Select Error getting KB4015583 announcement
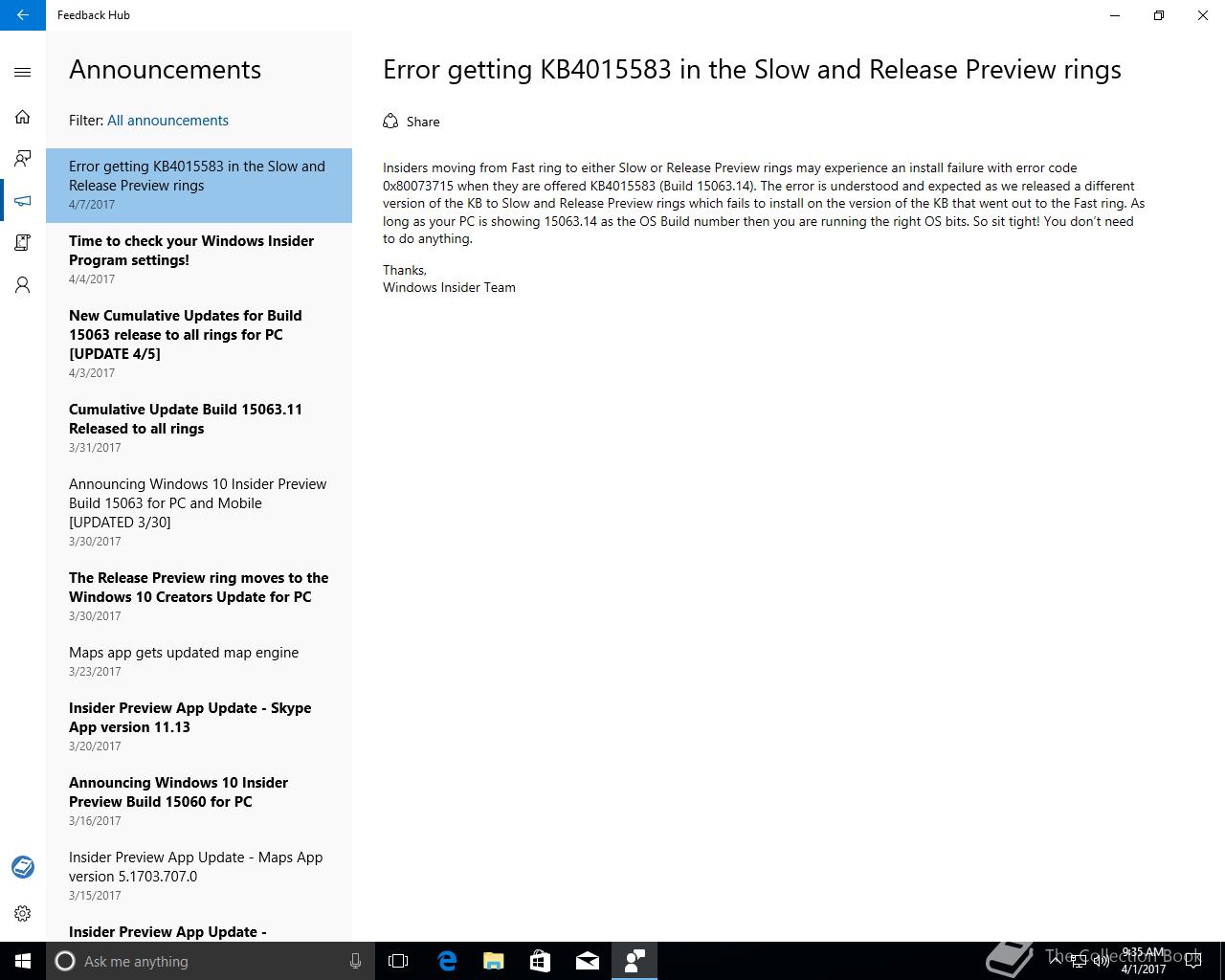Screen dimensions: 1225x980 coord(199,186)
